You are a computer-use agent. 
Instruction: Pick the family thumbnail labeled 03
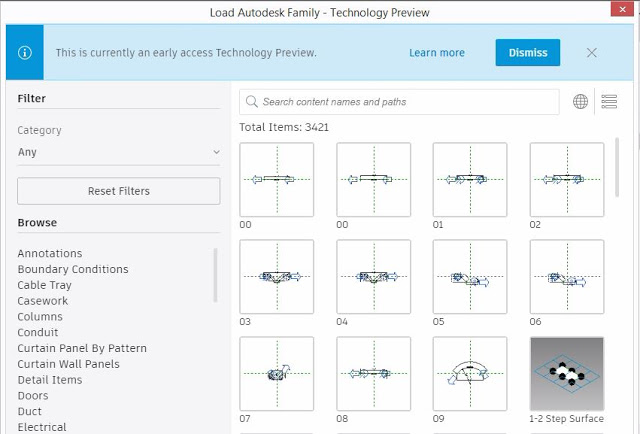pyautogui.click(x=277, y=276)
